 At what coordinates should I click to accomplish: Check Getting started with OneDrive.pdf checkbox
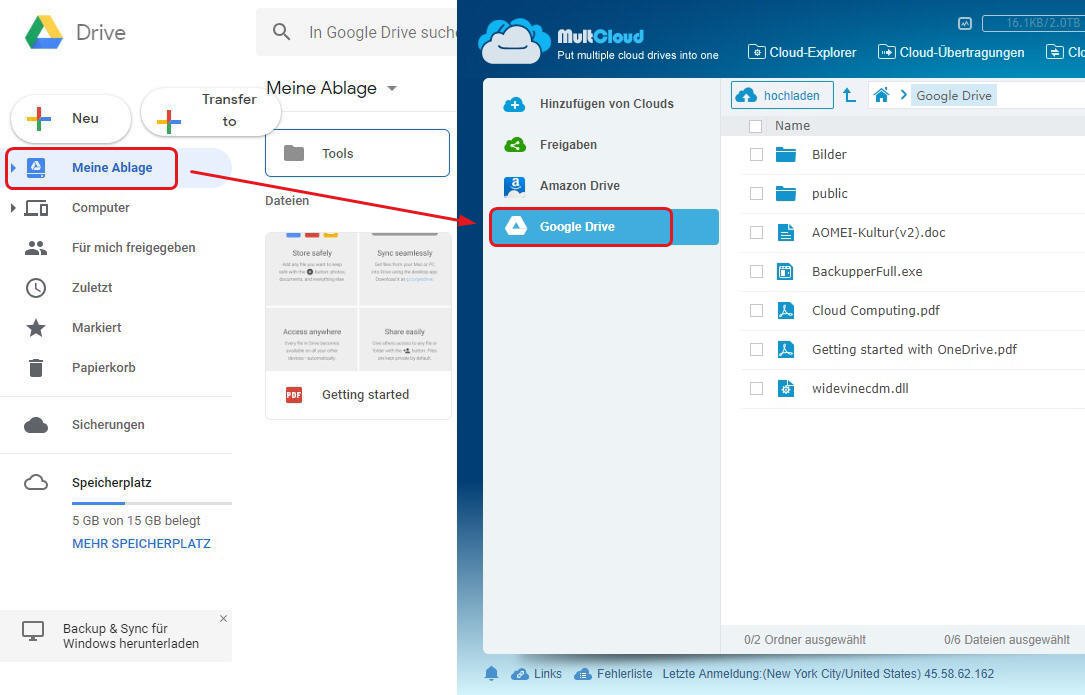(756, 350)
